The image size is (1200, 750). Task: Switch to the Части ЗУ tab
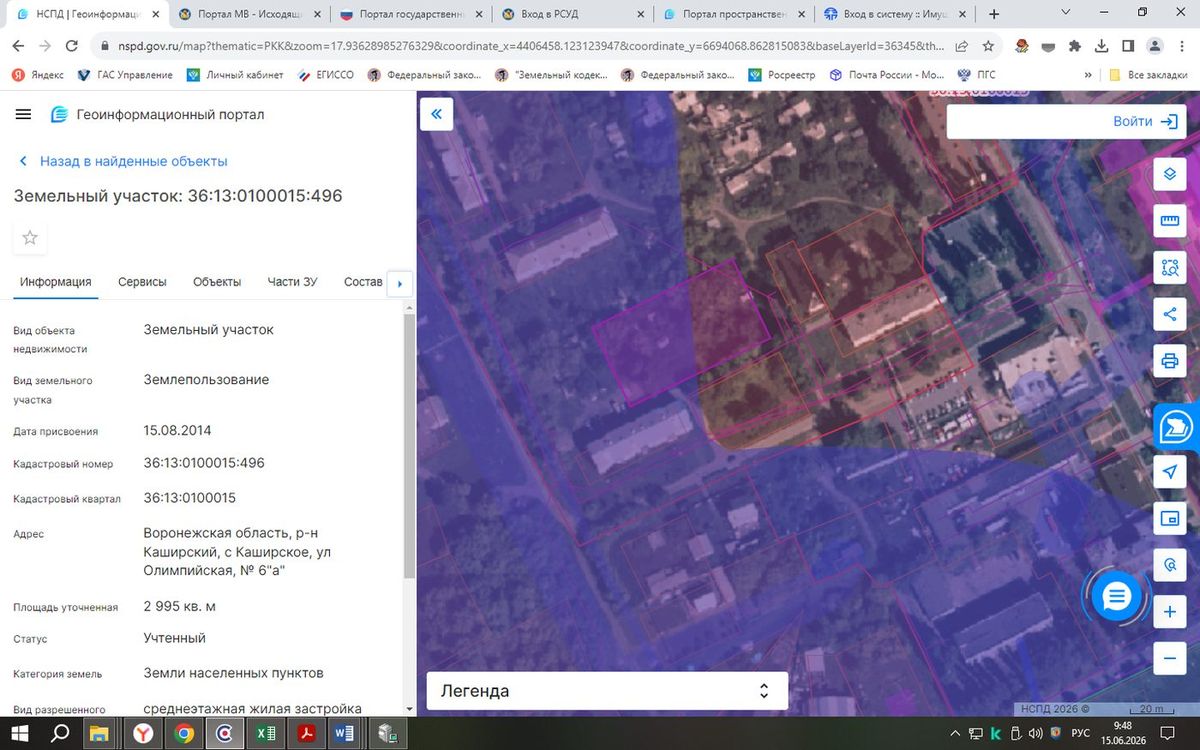point(292,282)
